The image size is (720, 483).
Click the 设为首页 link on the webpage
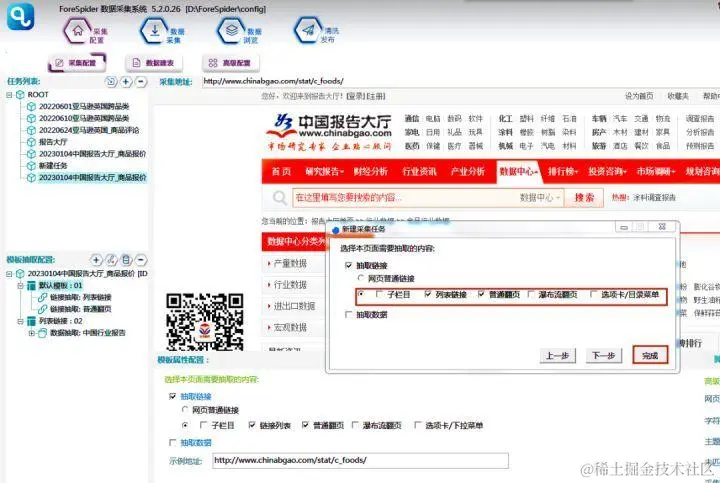pos(639,96)
